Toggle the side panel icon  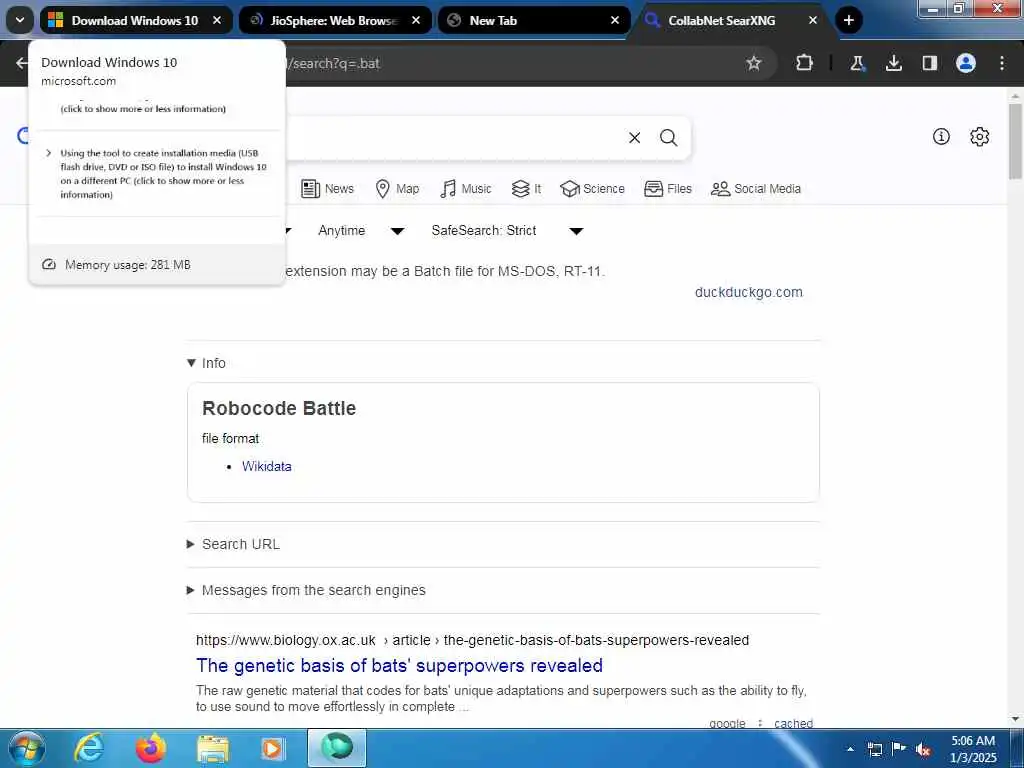(929, 63)
